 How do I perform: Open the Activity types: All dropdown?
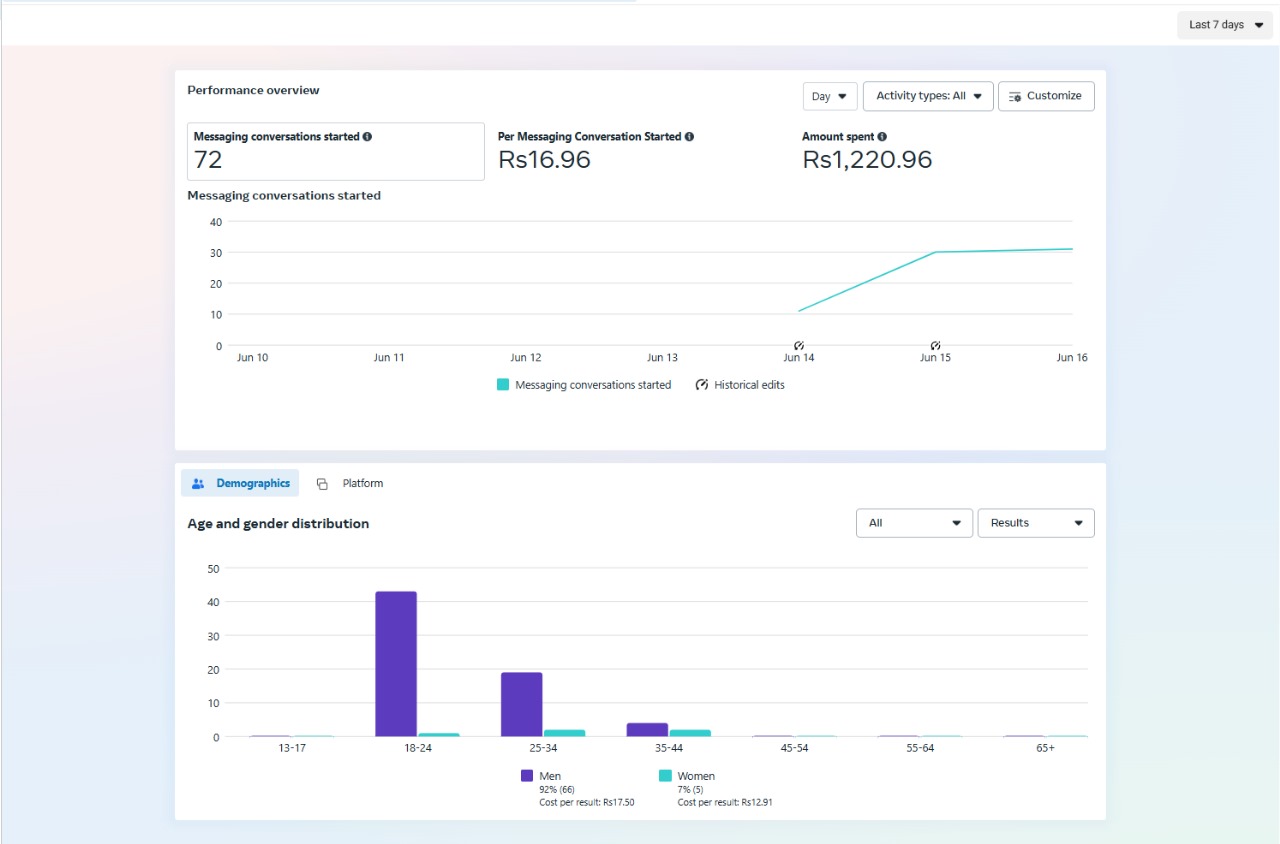pyautogui.click(x=927, y=96)
